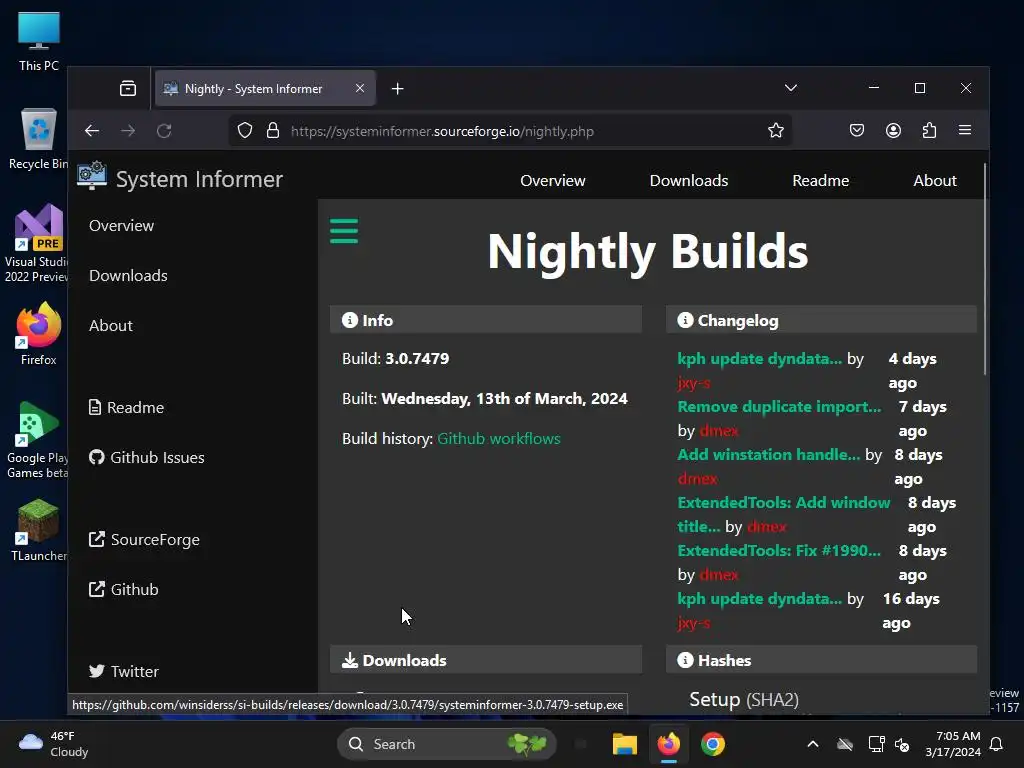
Task: Open the Firefox account icon
Action: point(893,131)
